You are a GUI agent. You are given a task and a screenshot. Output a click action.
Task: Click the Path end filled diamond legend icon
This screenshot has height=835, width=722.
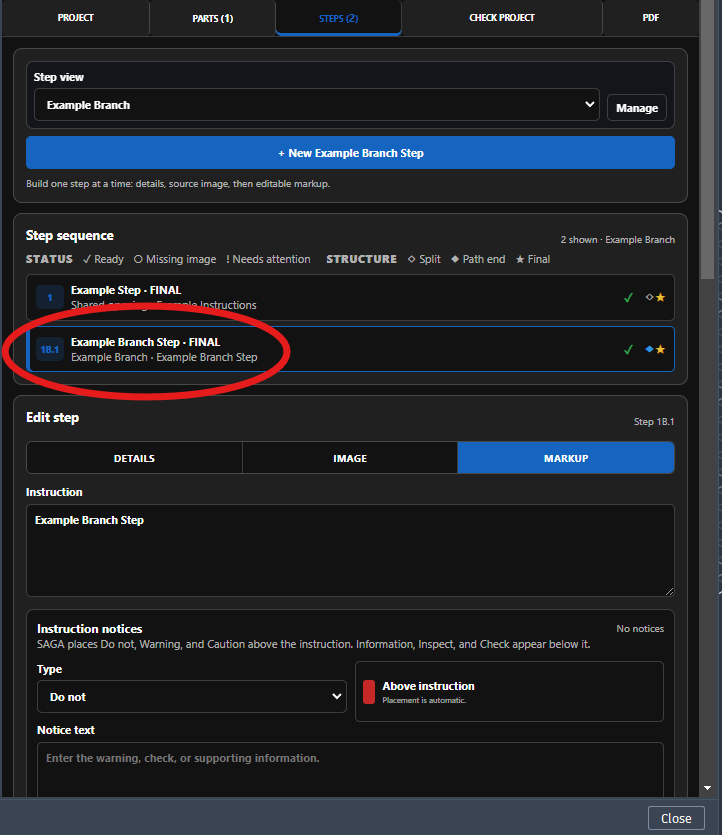click(x=455, y=259)
